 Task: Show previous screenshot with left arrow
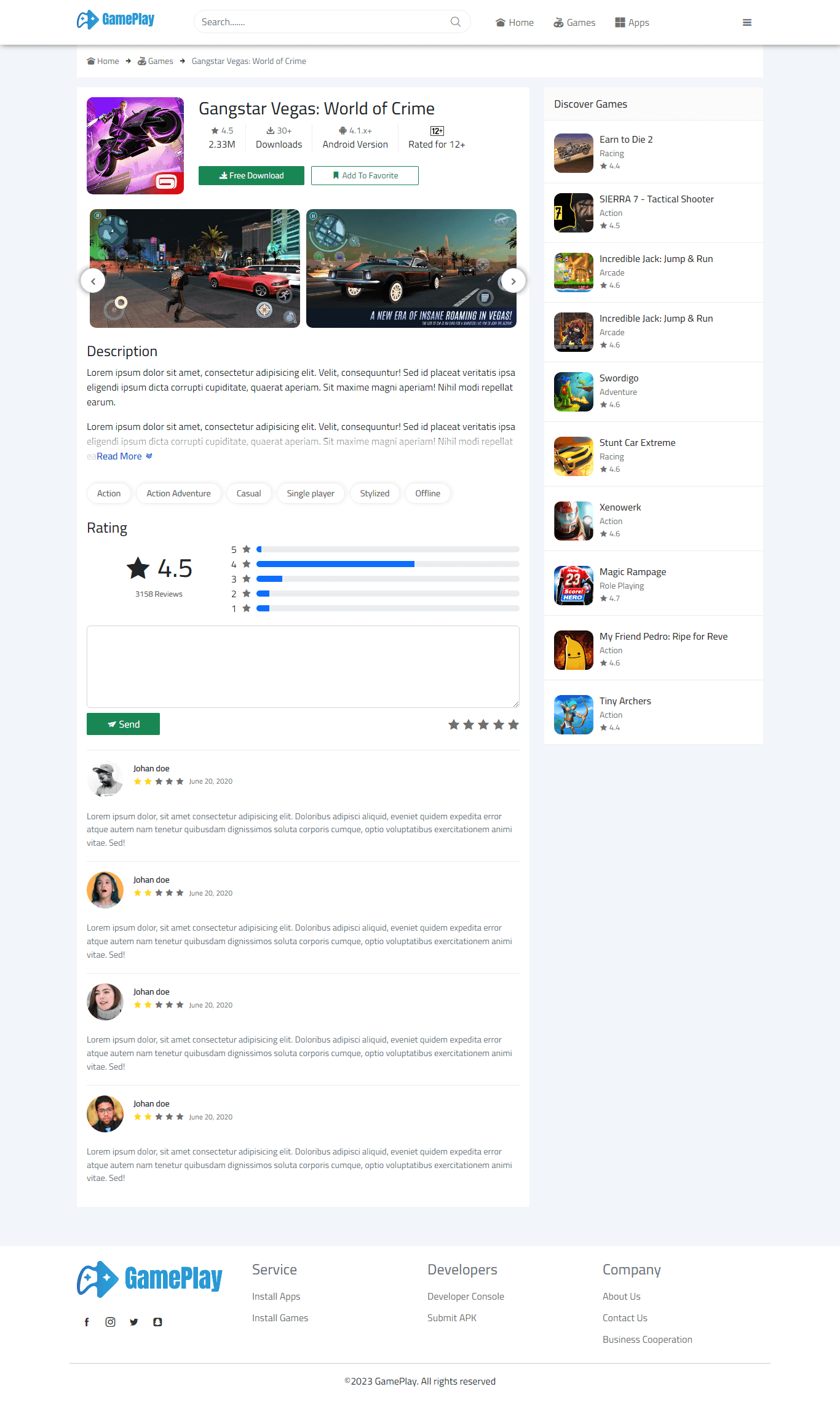[x=93, y=281]
